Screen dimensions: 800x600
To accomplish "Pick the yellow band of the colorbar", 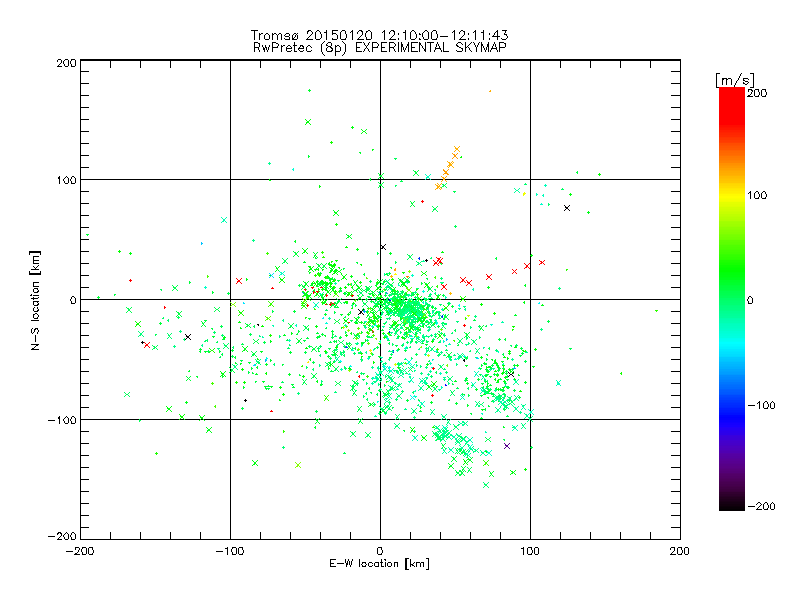I will (732, 195).
